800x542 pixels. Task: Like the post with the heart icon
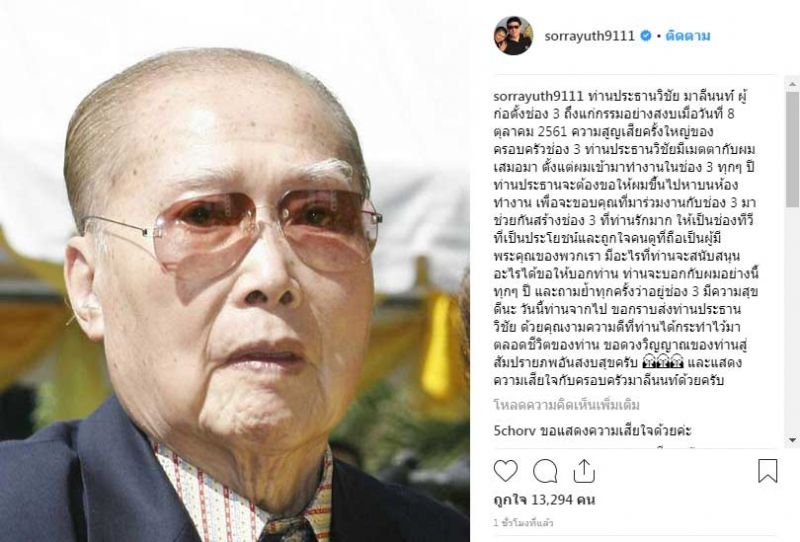[x=506, y=471]
